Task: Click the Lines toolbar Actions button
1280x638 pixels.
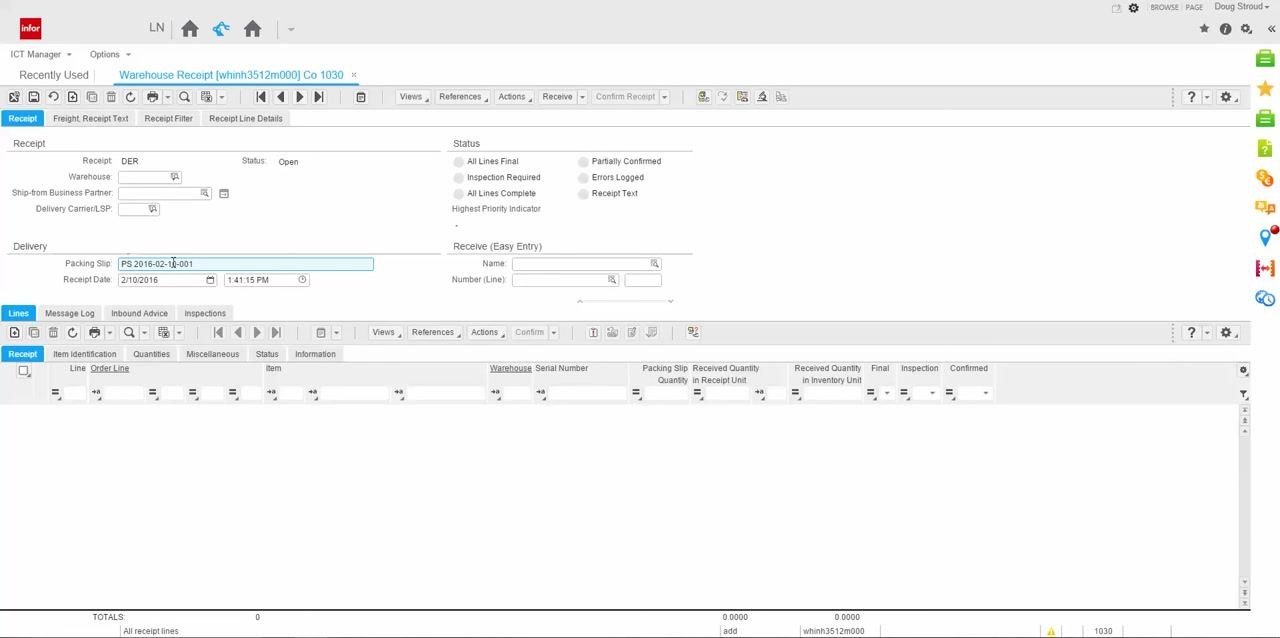Action: (487, 332)
